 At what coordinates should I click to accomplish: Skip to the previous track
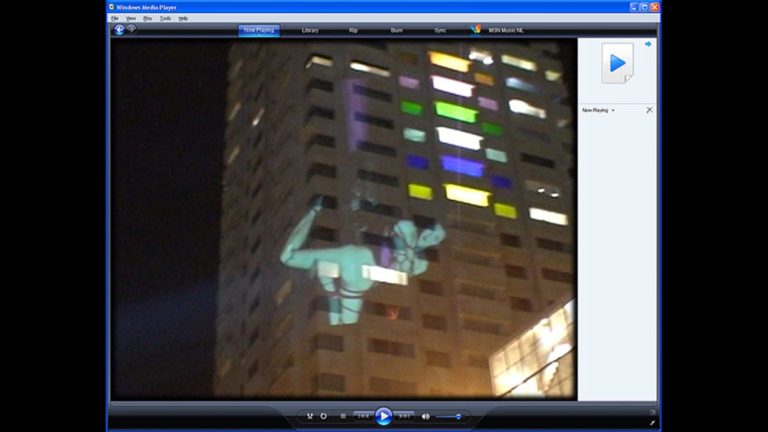point(364,416)
